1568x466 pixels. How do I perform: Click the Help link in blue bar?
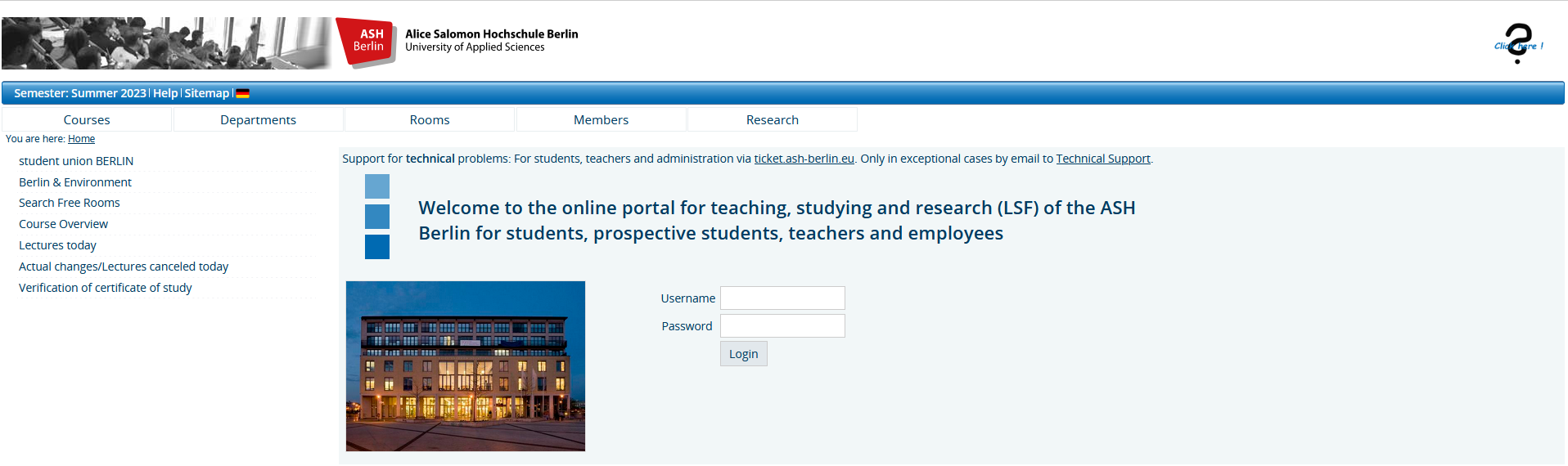click(165, 93)
